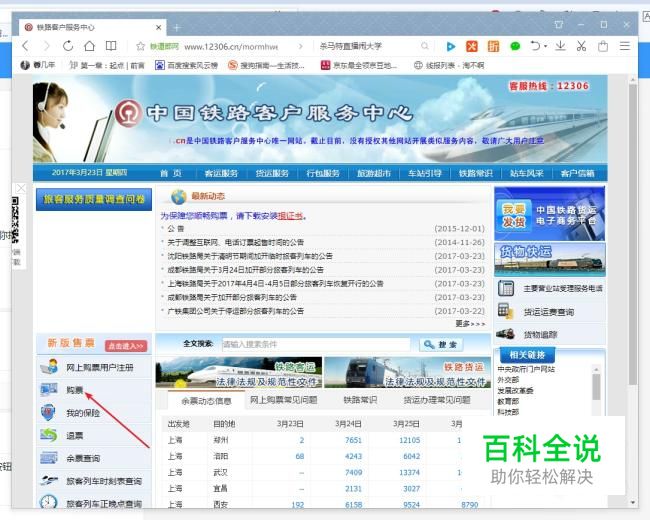Click the 旅客列车时刻表查询 train icon
The image size is (650, 520).
click(49, 481)
